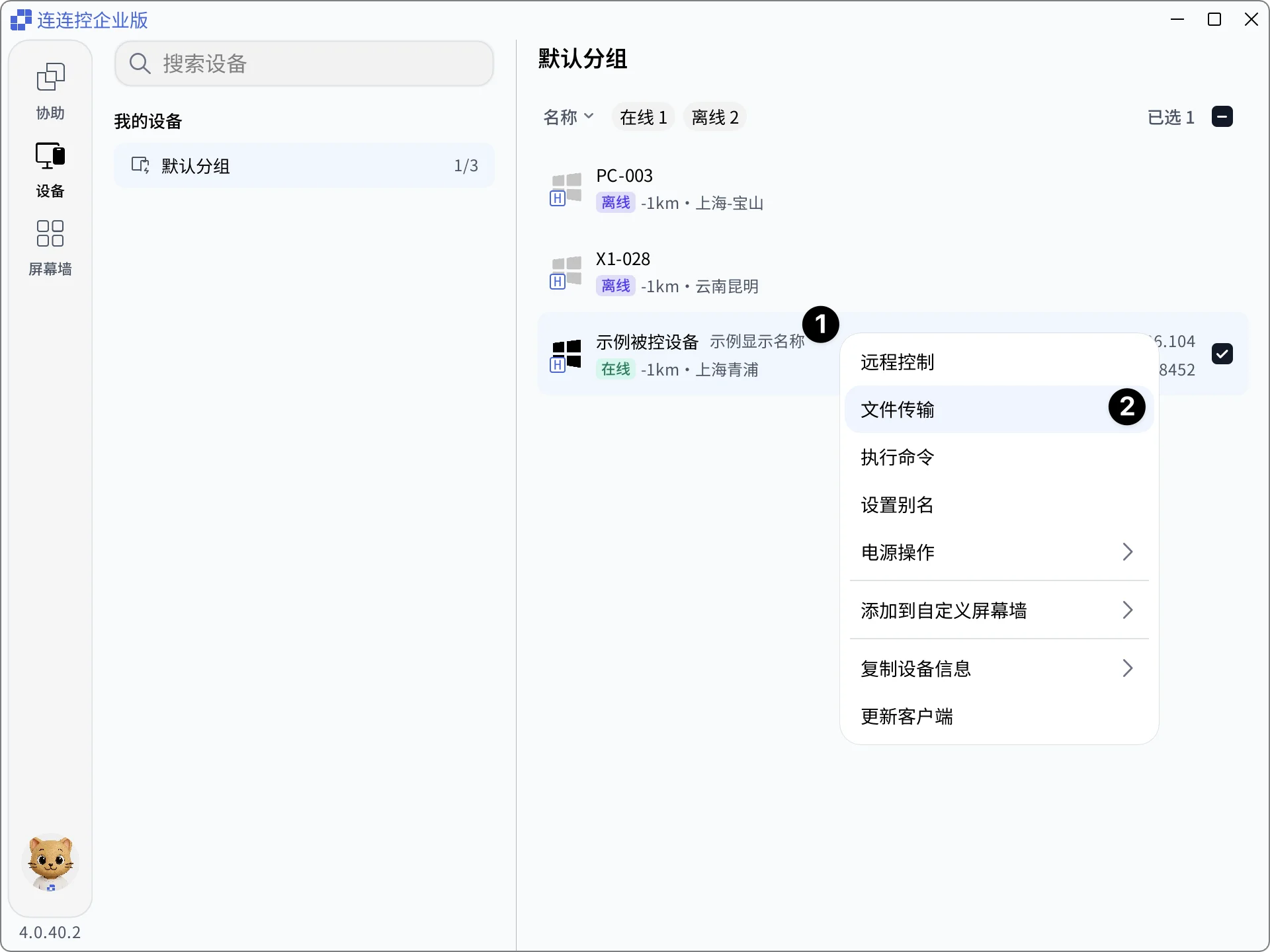
Task: Focus the 搜索设备 search field
Action: (304, 63)
